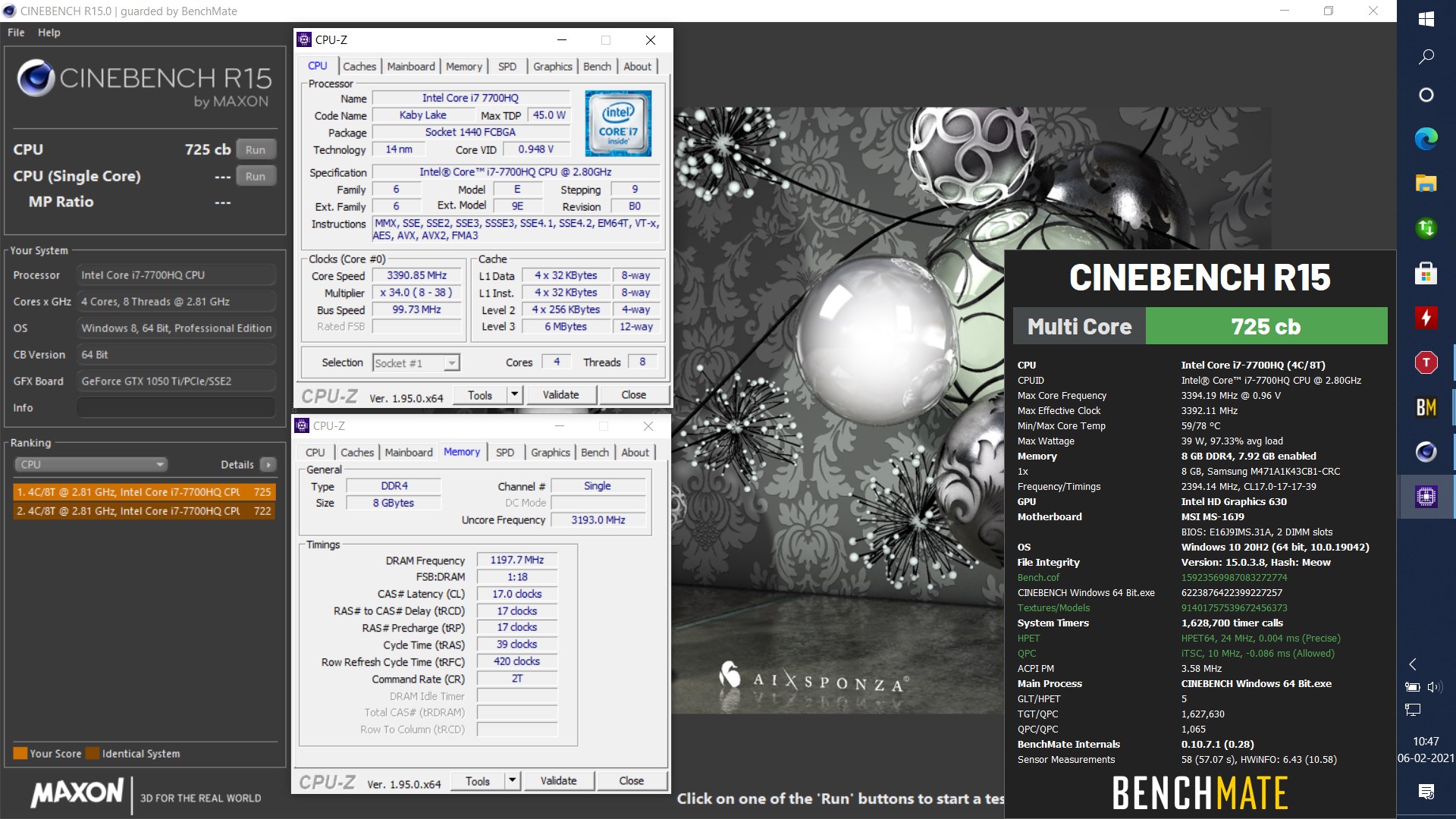Viewport: 1456px width, 819px height.
Task: Open File Explorer folder icon
Action: pyautogui.click(x=1426, y=183)
